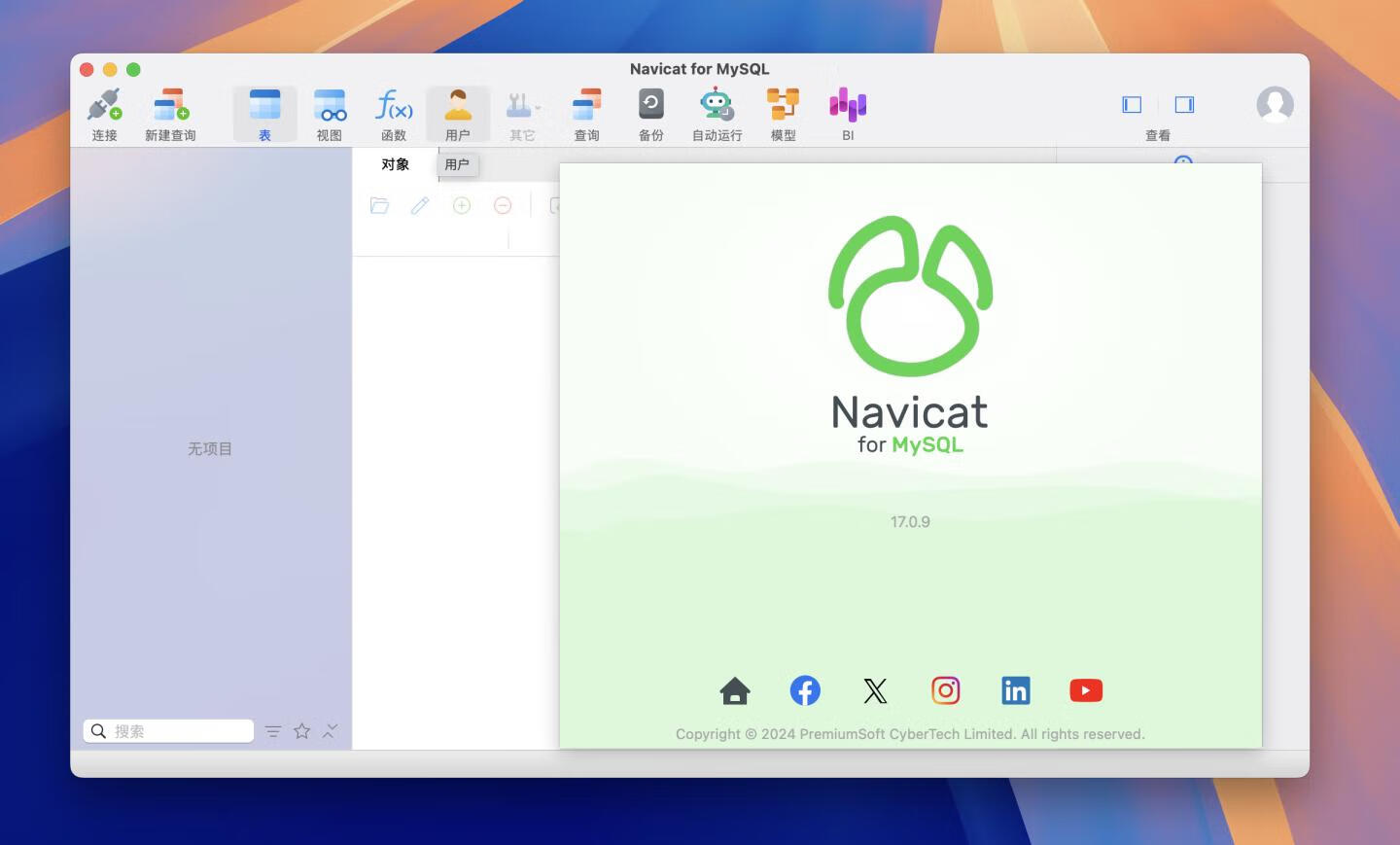Minimize window with yellow button

110,69
